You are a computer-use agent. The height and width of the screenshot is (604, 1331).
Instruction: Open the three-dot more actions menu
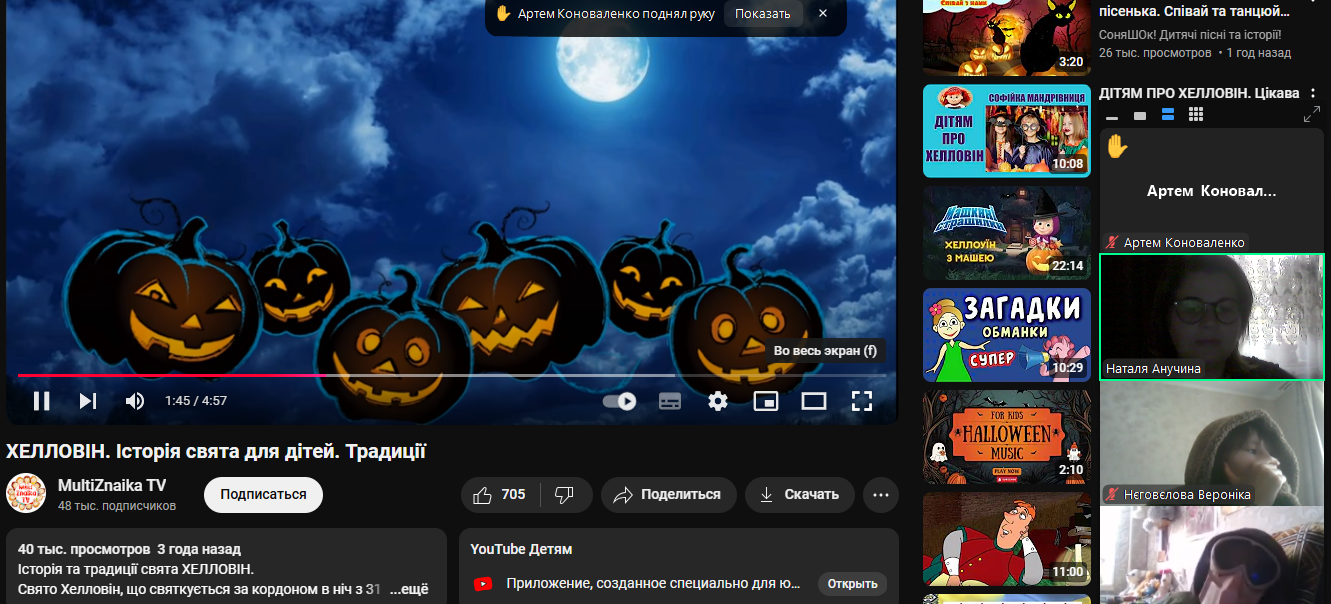click(x=880, y=495)
